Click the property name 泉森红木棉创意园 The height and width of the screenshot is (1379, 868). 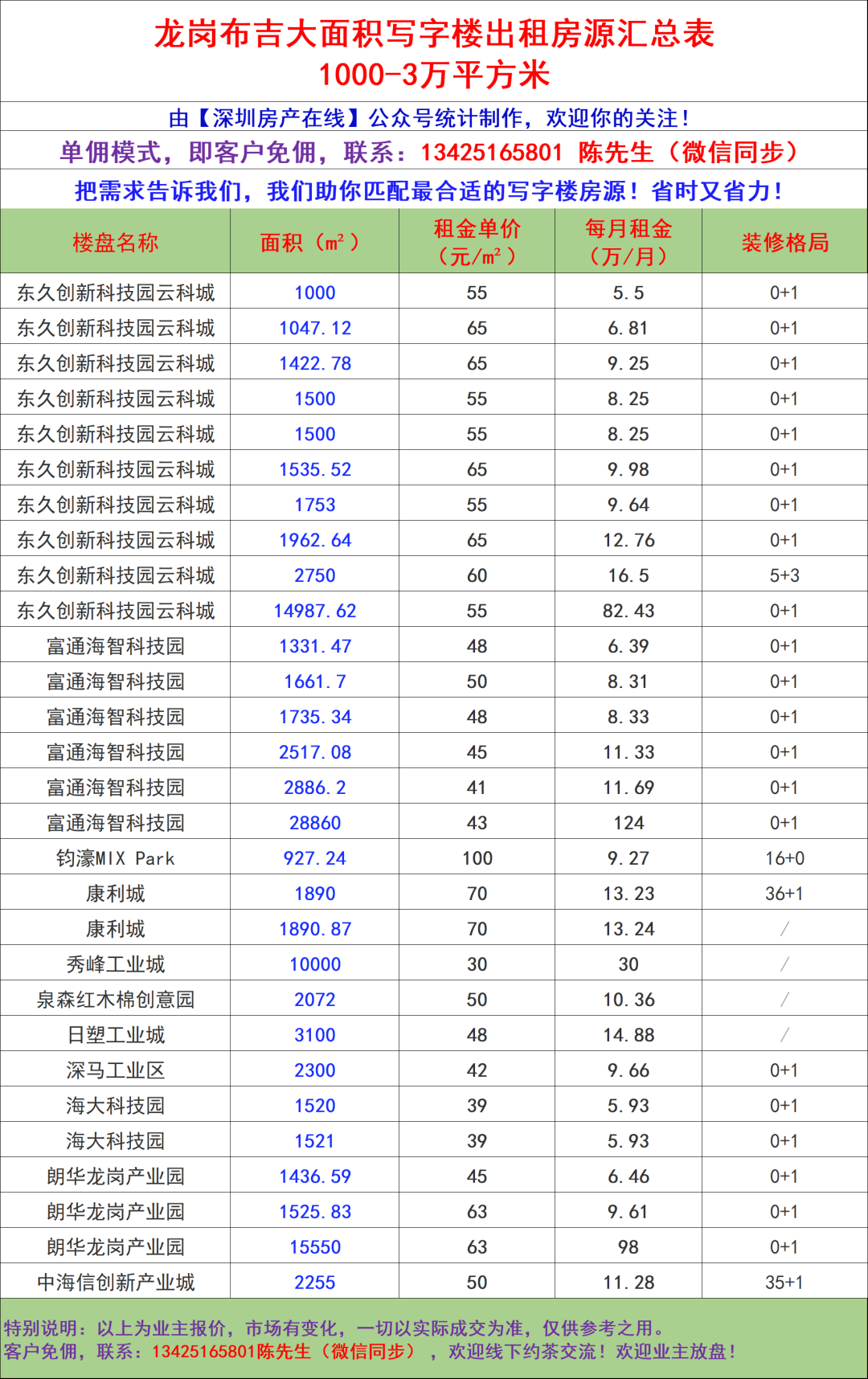(x=115, y=1000)
